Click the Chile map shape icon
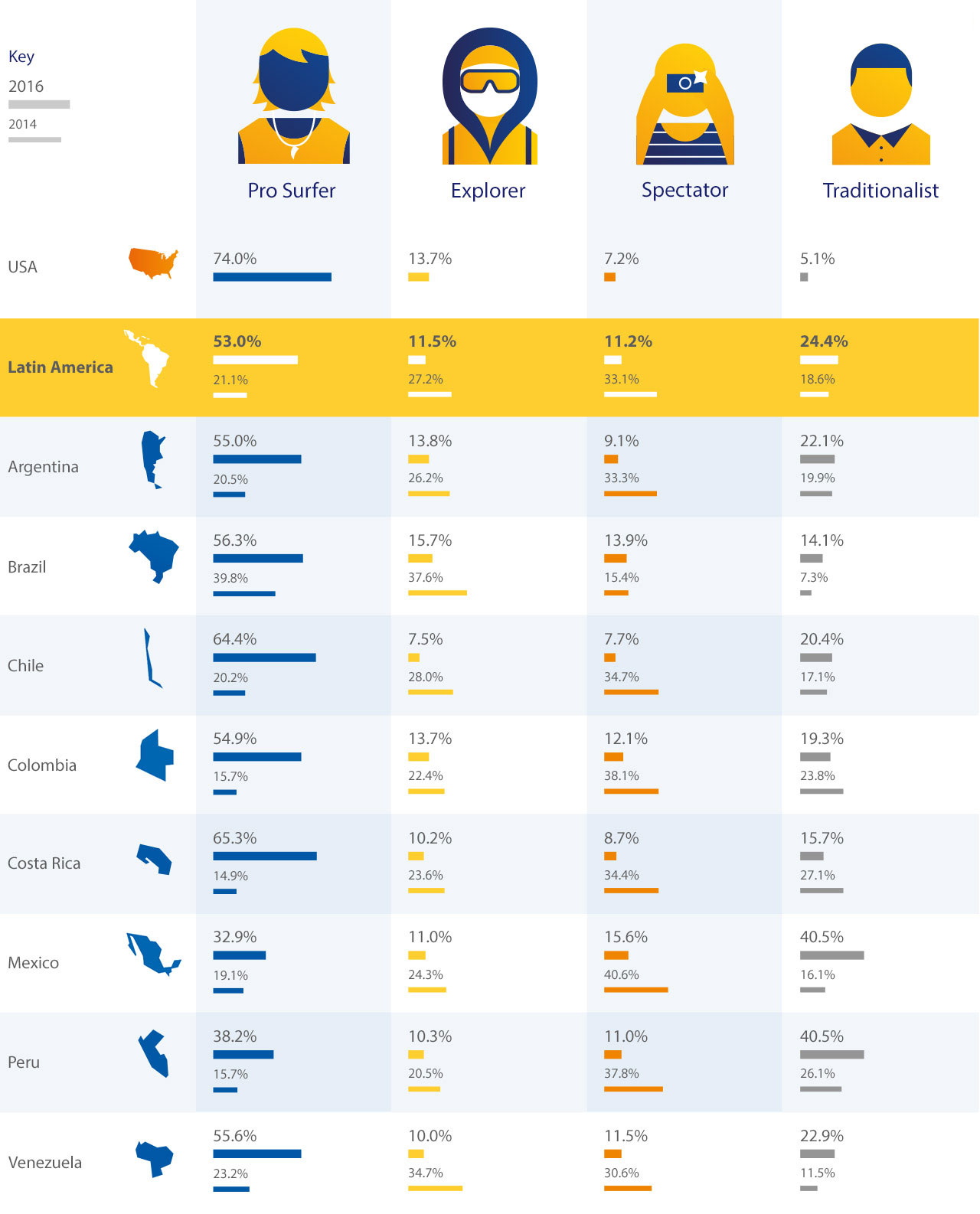Viewport: 980px width, 1214px height. [x=152, y=658]
